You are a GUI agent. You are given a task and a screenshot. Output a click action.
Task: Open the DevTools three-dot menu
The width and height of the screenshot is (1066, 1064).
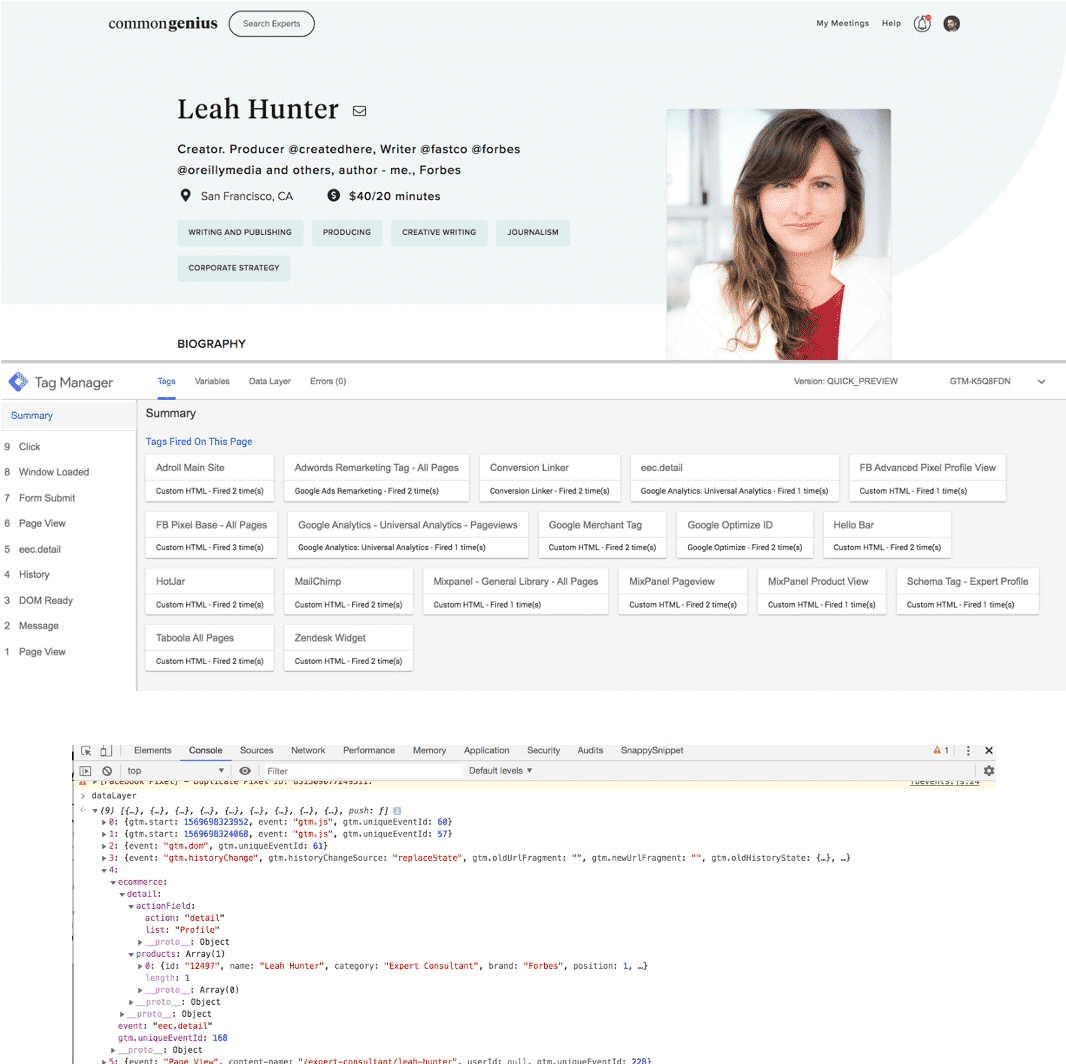(968, 751)
